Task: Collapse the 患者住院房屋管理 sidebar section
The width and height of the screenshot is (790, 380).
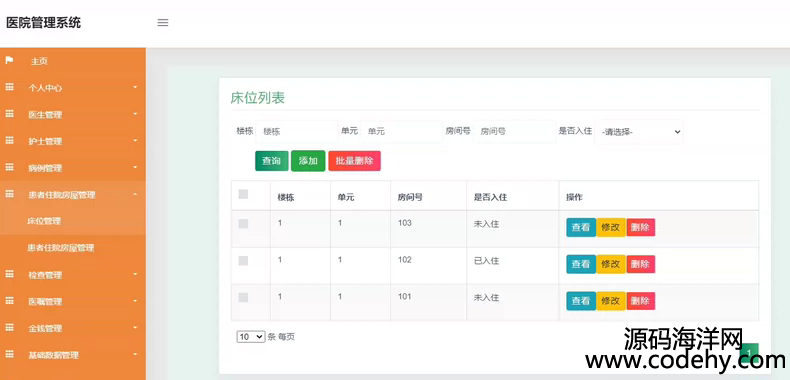Action: tap(73, 195)
